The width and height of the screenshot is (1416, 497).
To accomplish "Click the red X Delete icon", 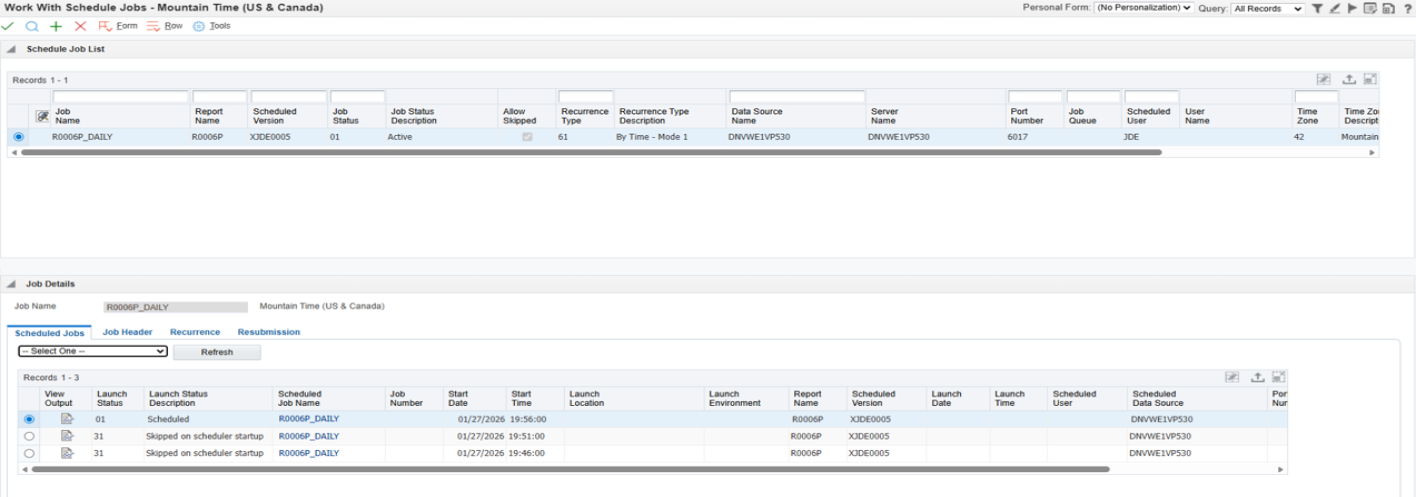I will [x=81, y=26].
